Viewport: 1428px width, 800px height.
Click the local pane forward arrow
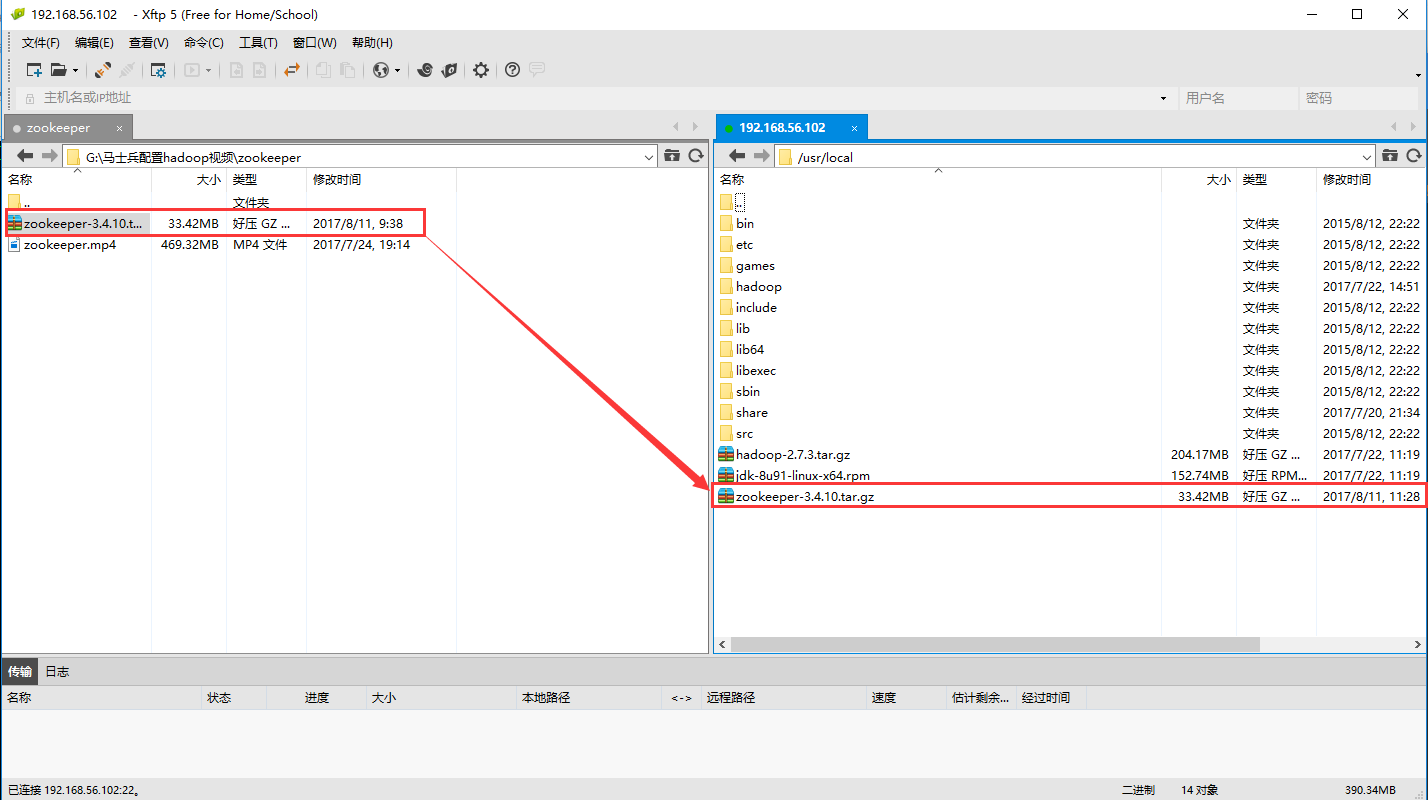point(49,156)
